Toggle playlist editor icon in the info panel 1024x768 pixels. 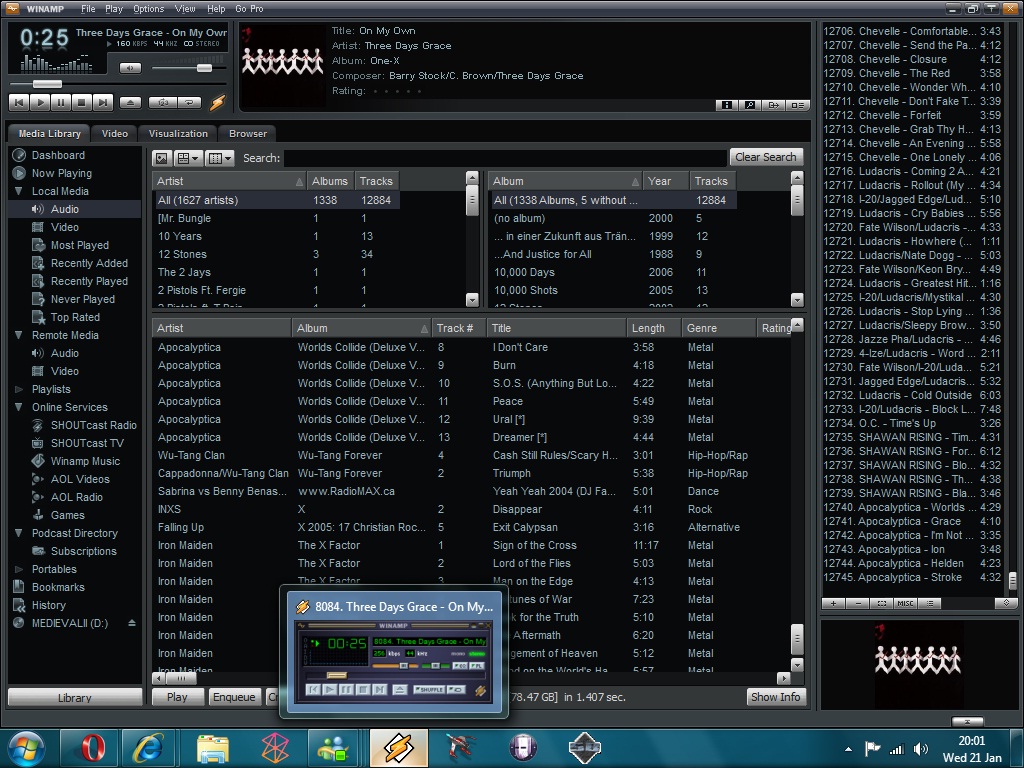click(797, 104)
